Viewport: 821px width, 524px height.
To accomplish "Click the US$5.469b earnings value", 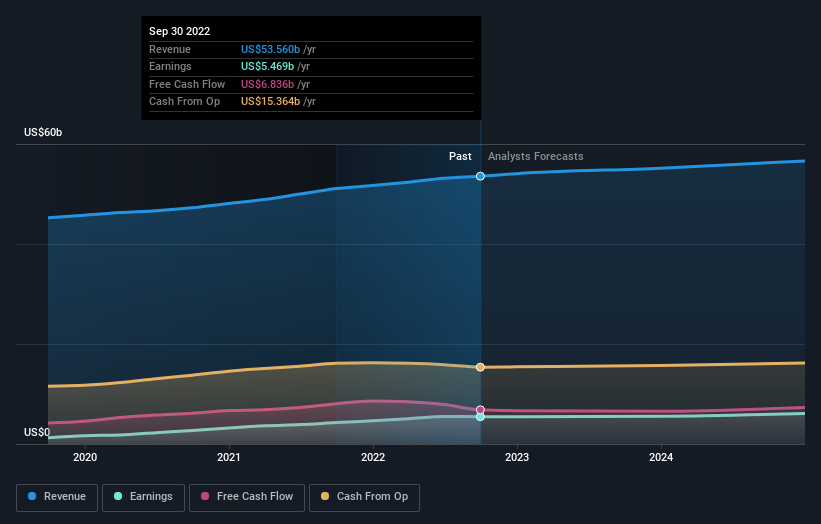I will [268, 66].
